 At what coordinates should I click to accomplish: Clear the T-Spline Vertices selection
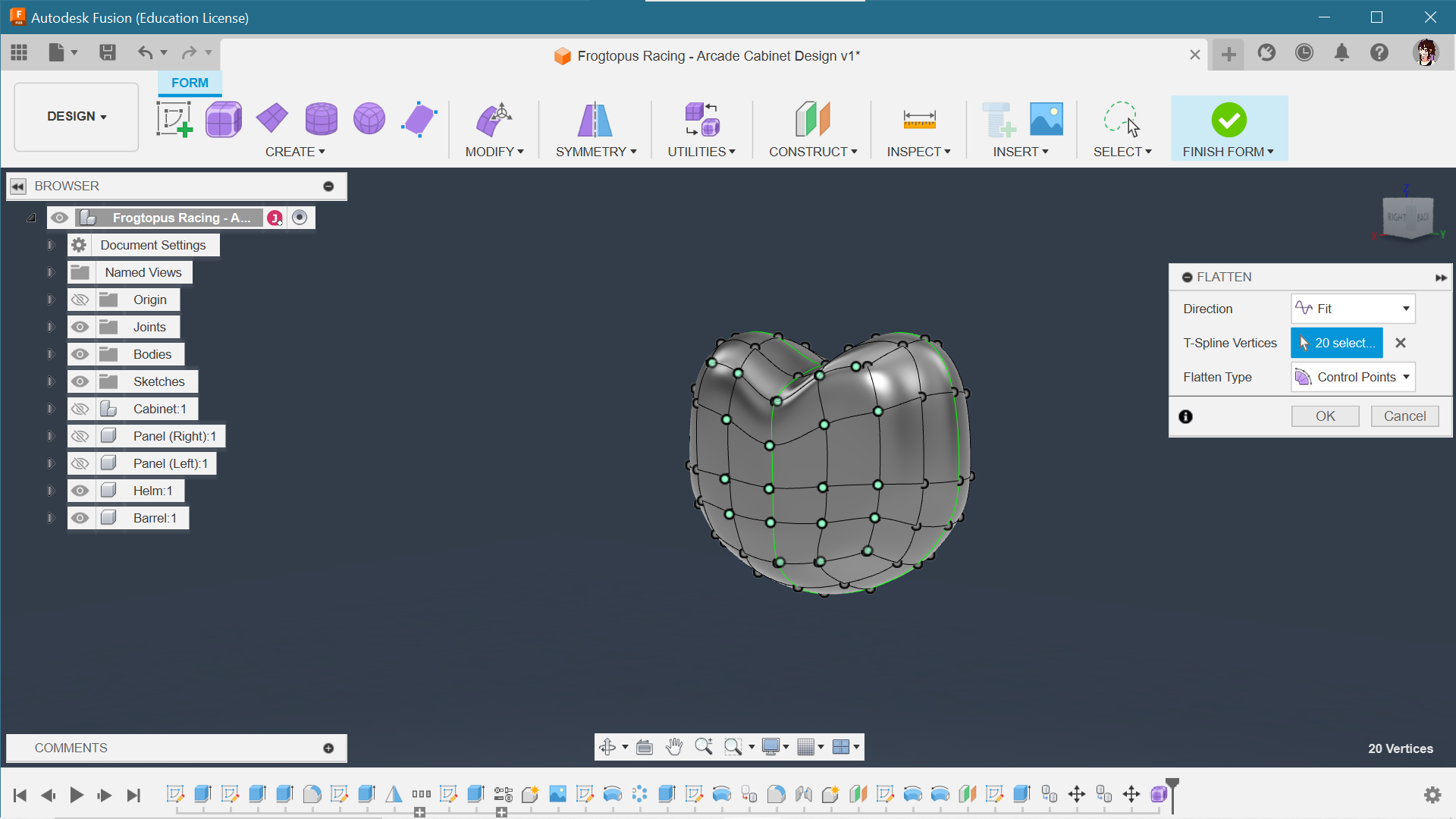tap(1401, 343)
